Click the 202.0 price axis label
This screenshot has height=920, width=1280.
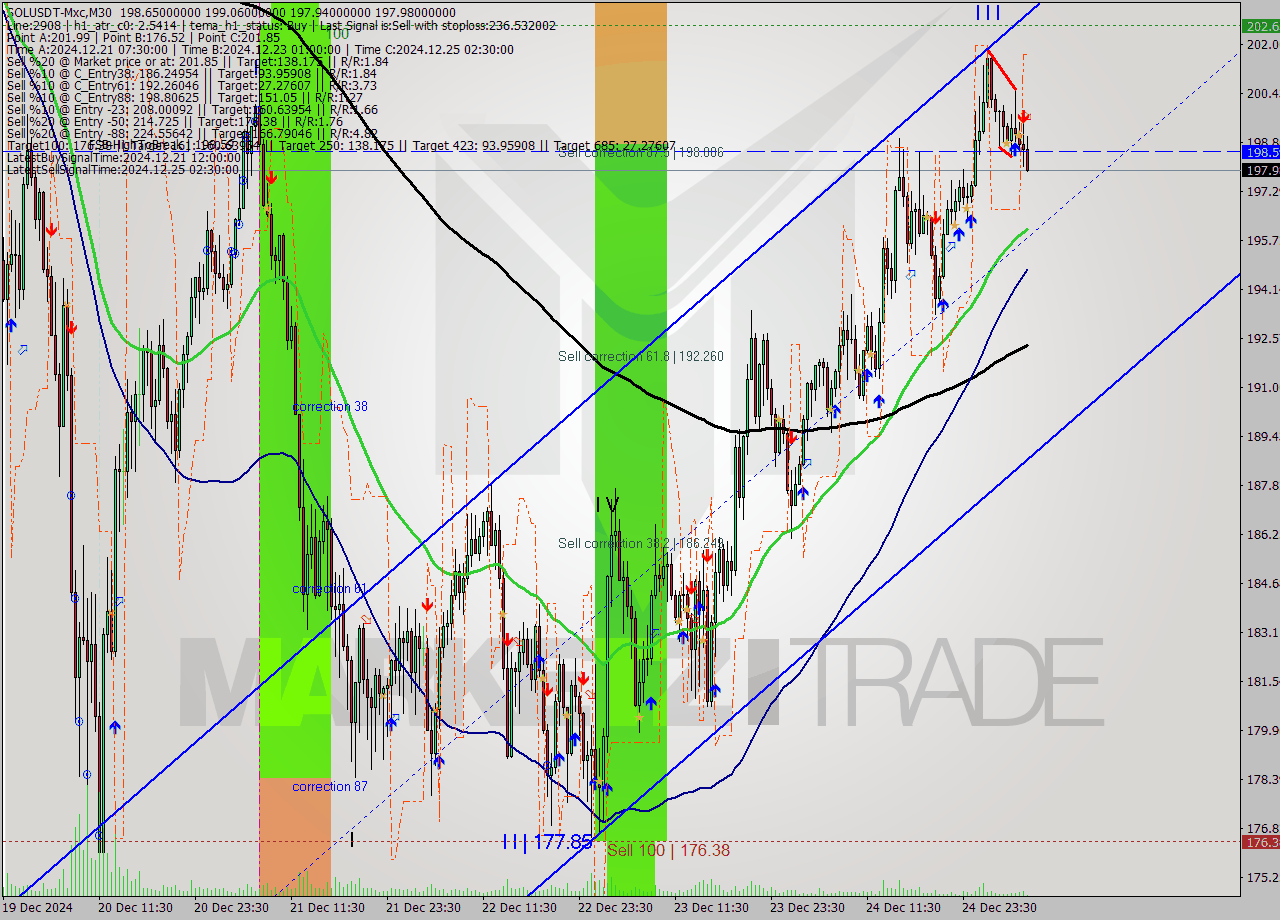1262,44
